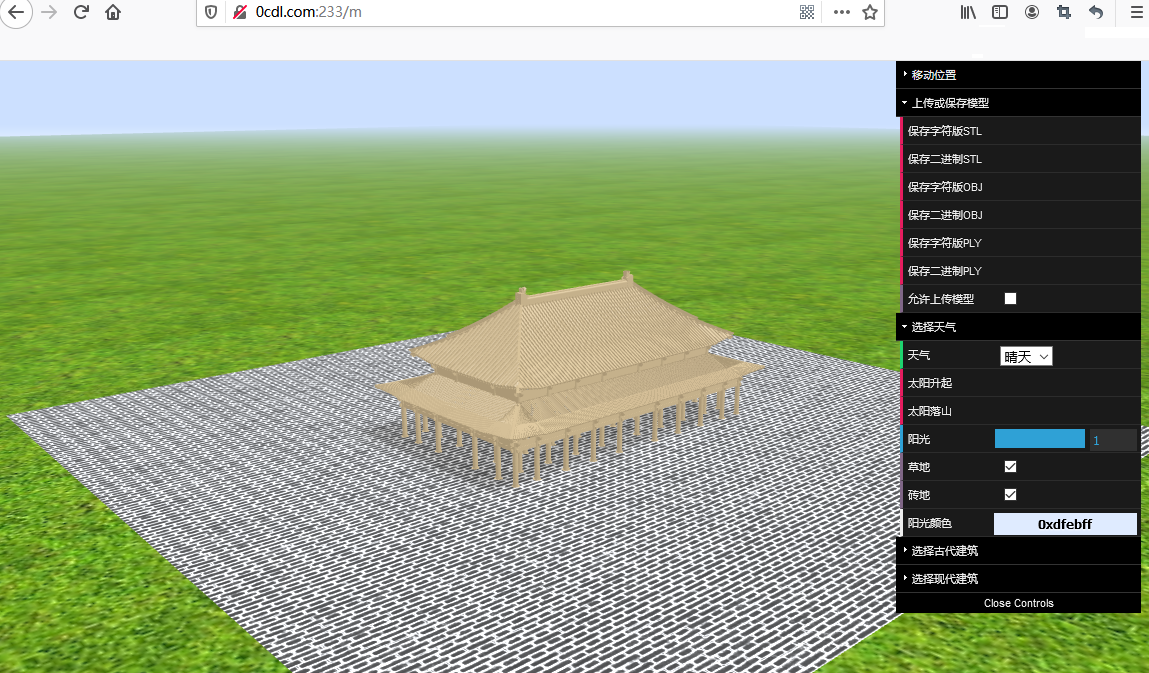Expand the 选择古代建筑 section
The width and height of the screenshot is (1149, 673).
[x=944, y=551]
